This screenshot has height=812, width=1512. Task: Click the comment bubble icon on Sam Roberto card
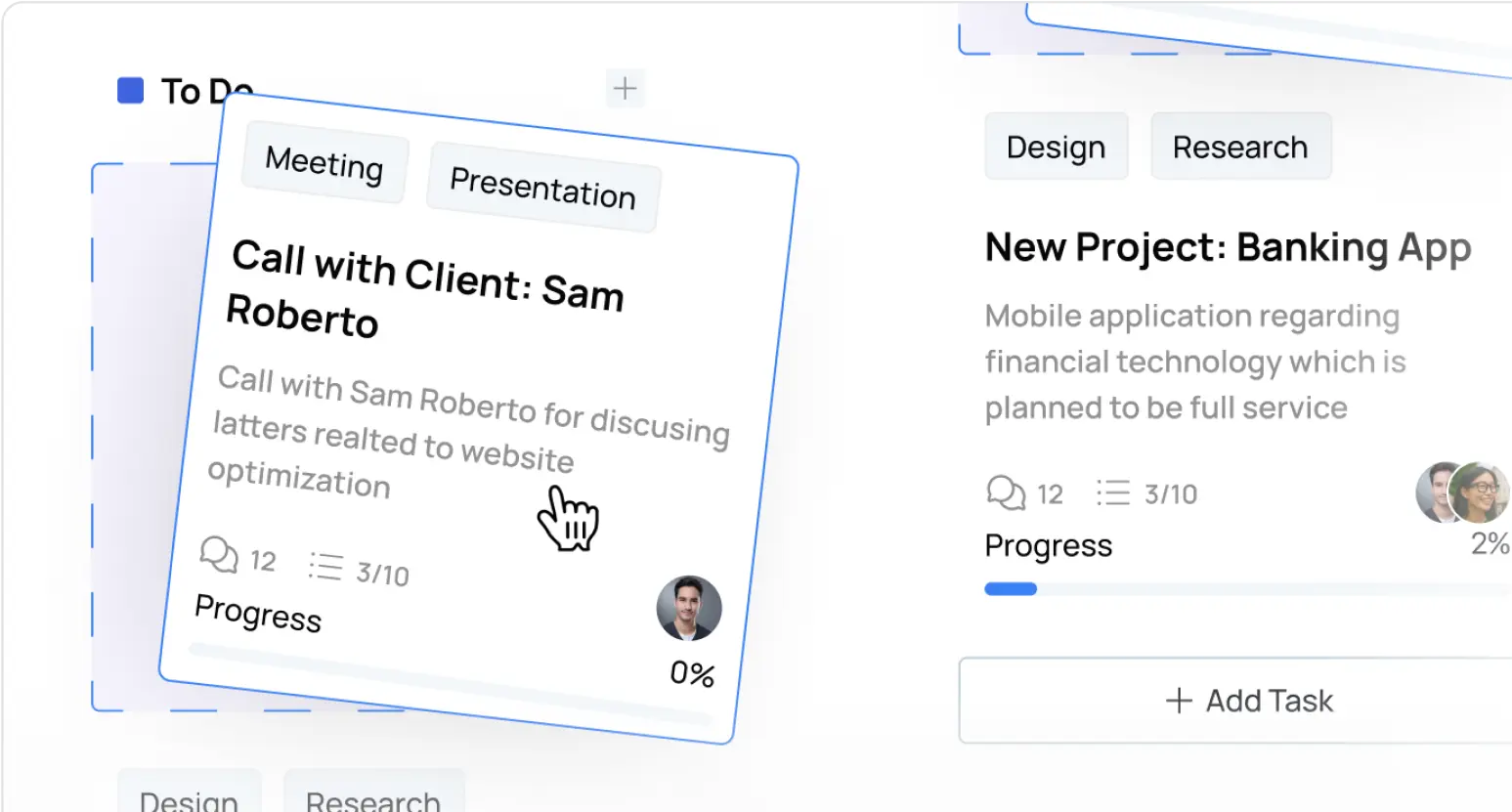219,555
